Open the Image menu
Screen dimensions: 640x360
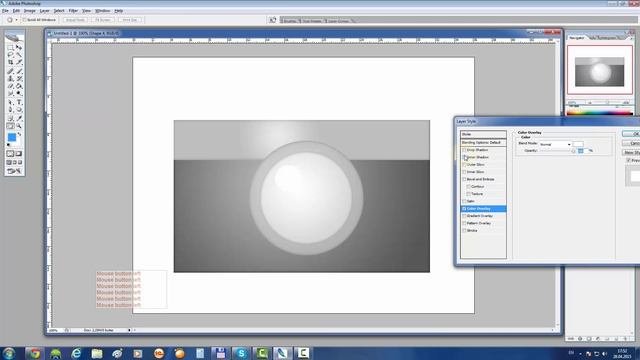pos(30,11)
